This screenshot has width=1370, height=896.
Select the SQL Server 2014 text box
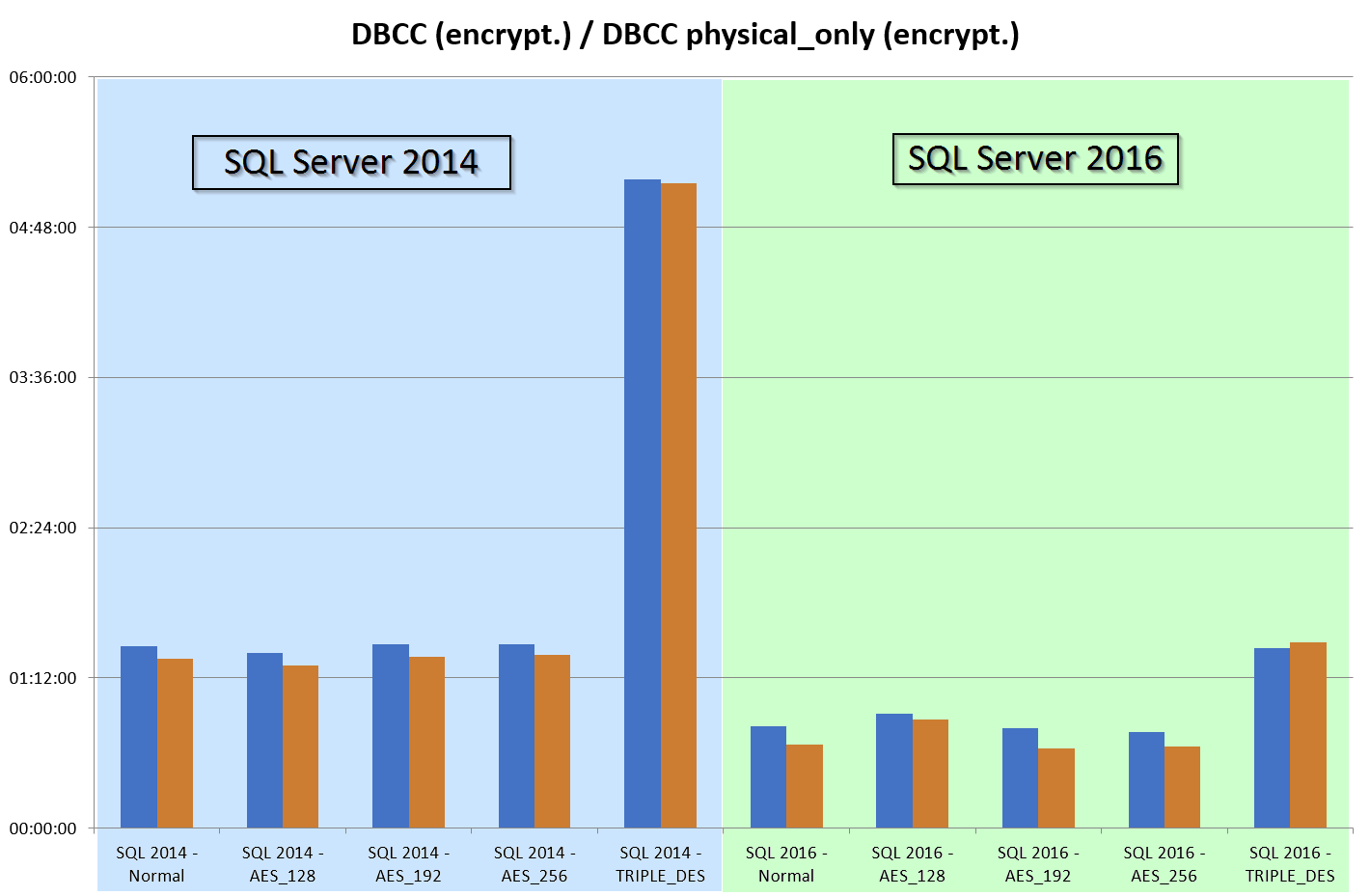tap(351, 162)
